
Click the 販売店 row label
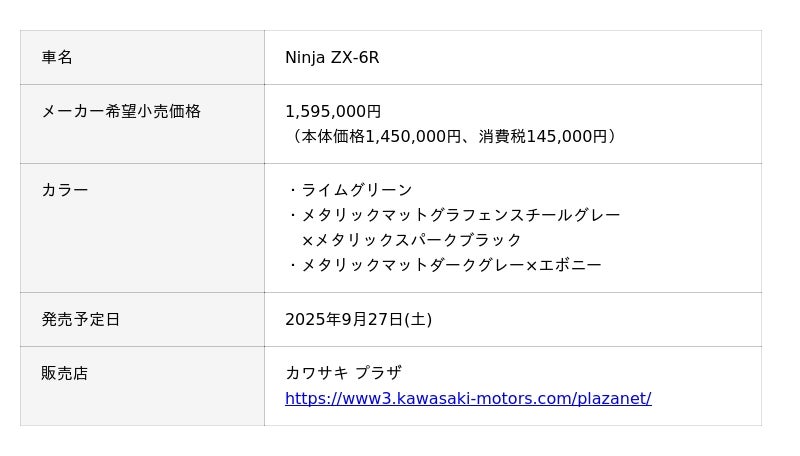click(x=65, y=373)
